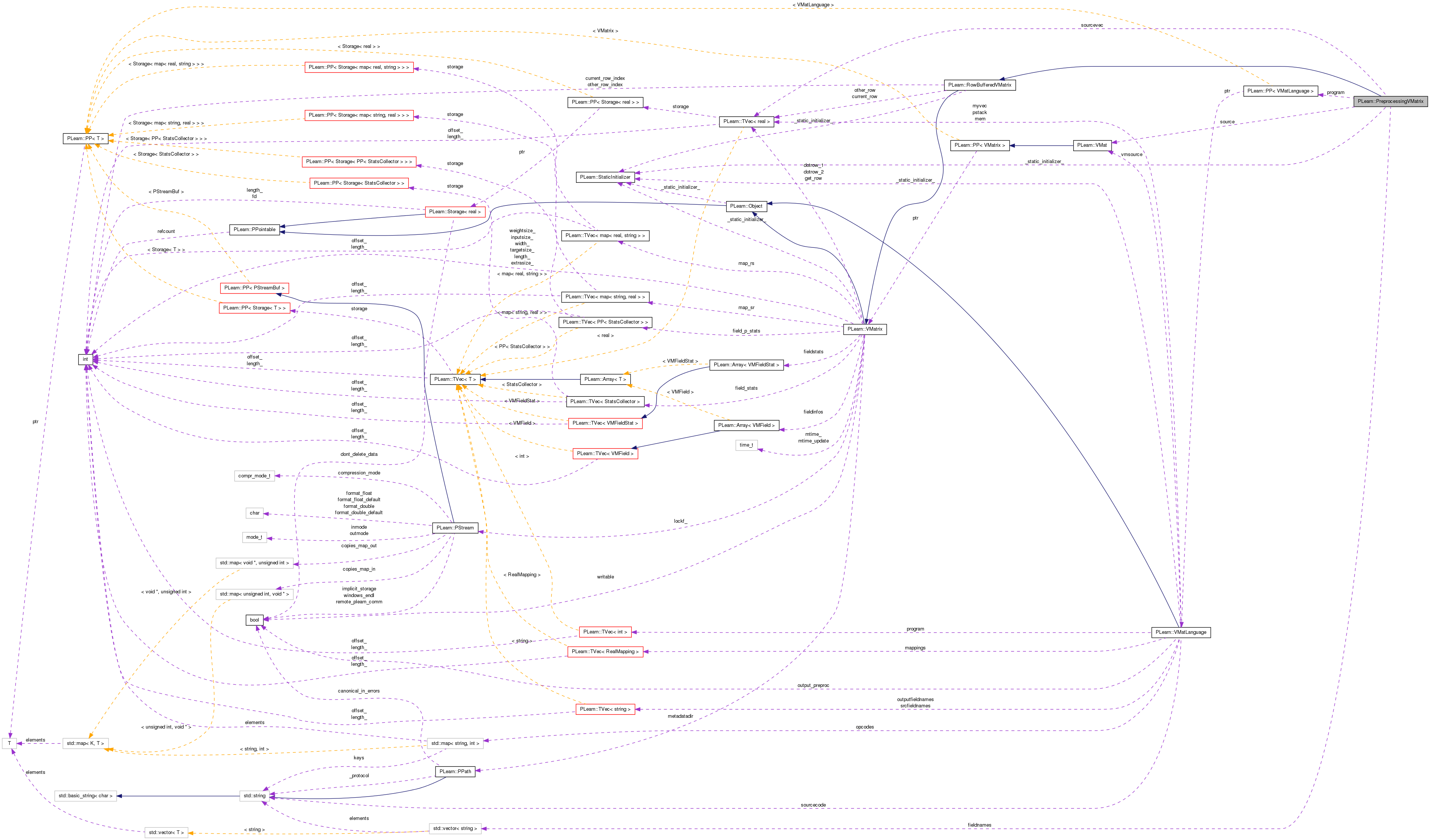Select the bool type node
The height and width of the screenshot is (840, 1430).
pyautogui.click(x=254, y=620)
